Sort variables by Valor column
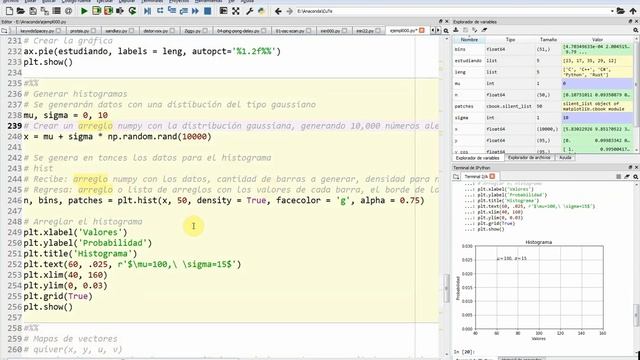Viewport: 640px width, 360px height. click(x=598, y=40)
